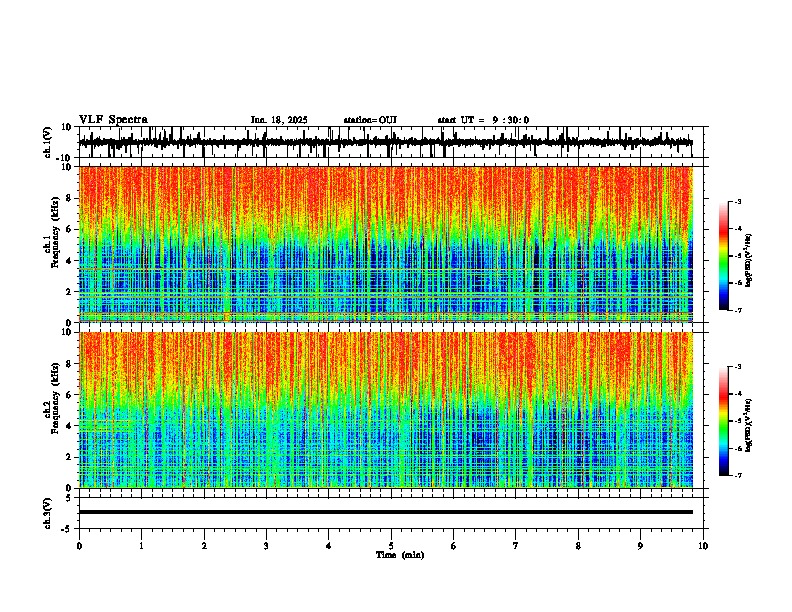
Task: Click the "Time (min)" axis title
Action: (x=400, y=555)
